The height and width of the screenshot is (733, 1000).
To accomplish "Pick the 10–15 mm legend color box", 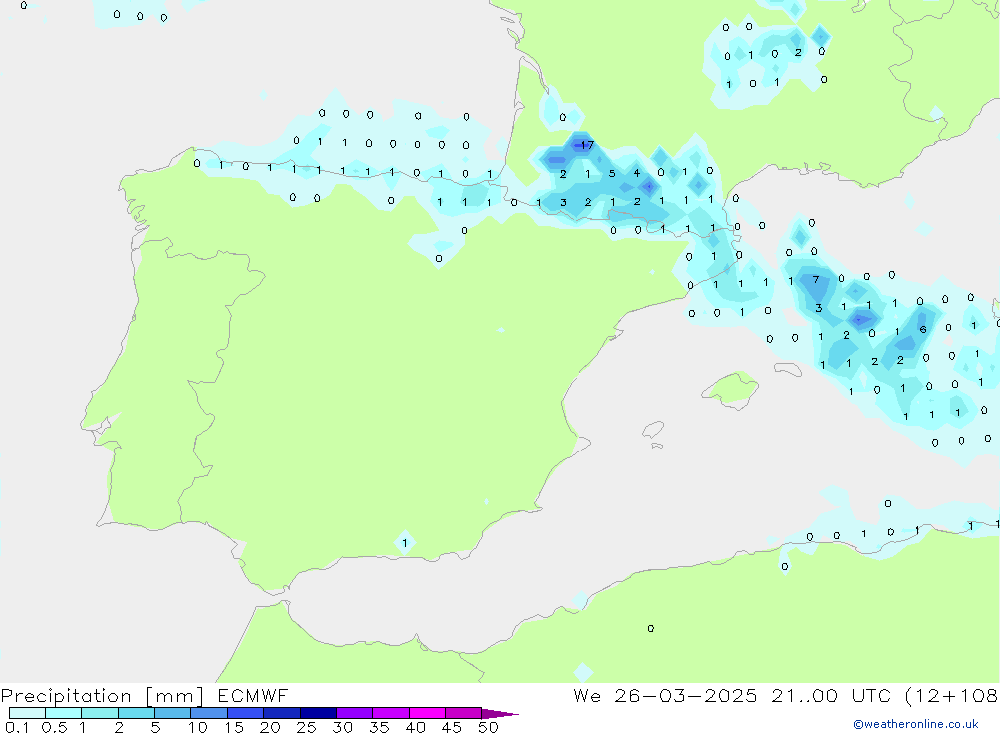I will click(209, 713).
